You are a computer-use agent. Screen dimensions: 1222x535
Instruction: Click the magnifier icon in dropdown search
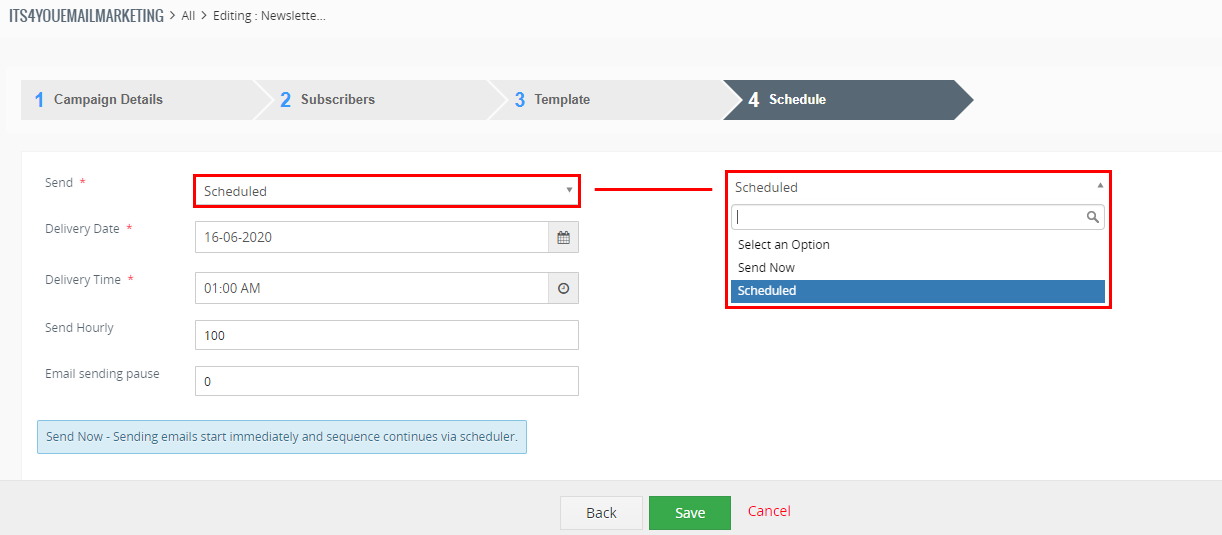(1093, 217)
